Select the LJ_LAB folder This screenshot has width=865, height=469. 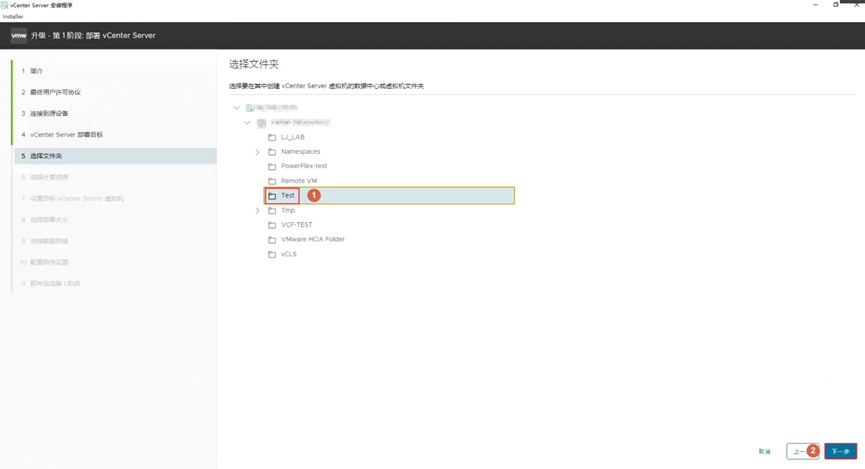292,137
